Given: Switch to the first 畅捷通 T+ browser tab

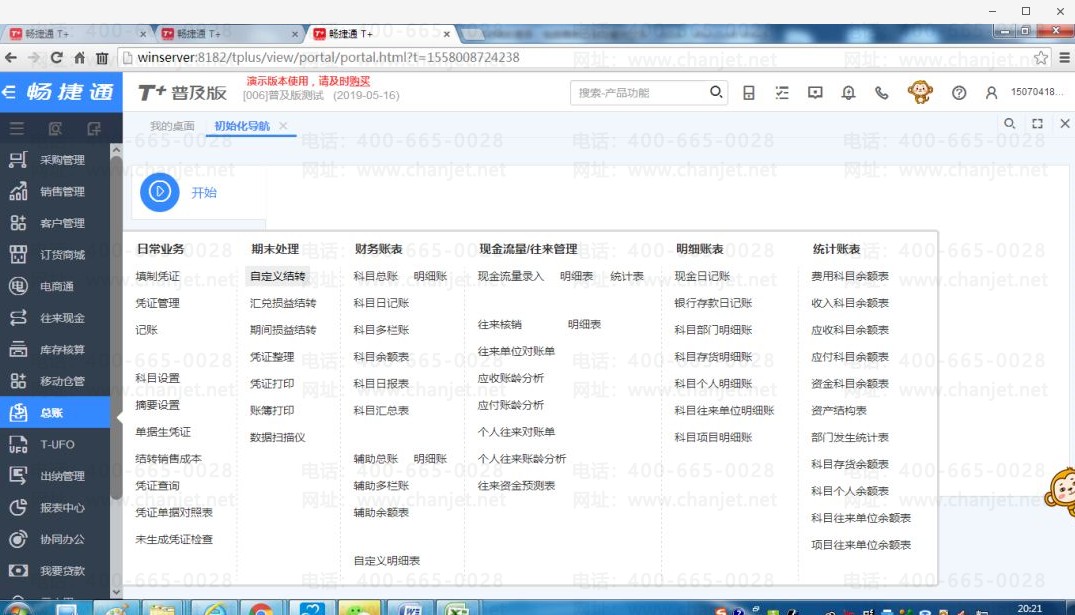Looking at the screenshot, I should tap(75, 33).
